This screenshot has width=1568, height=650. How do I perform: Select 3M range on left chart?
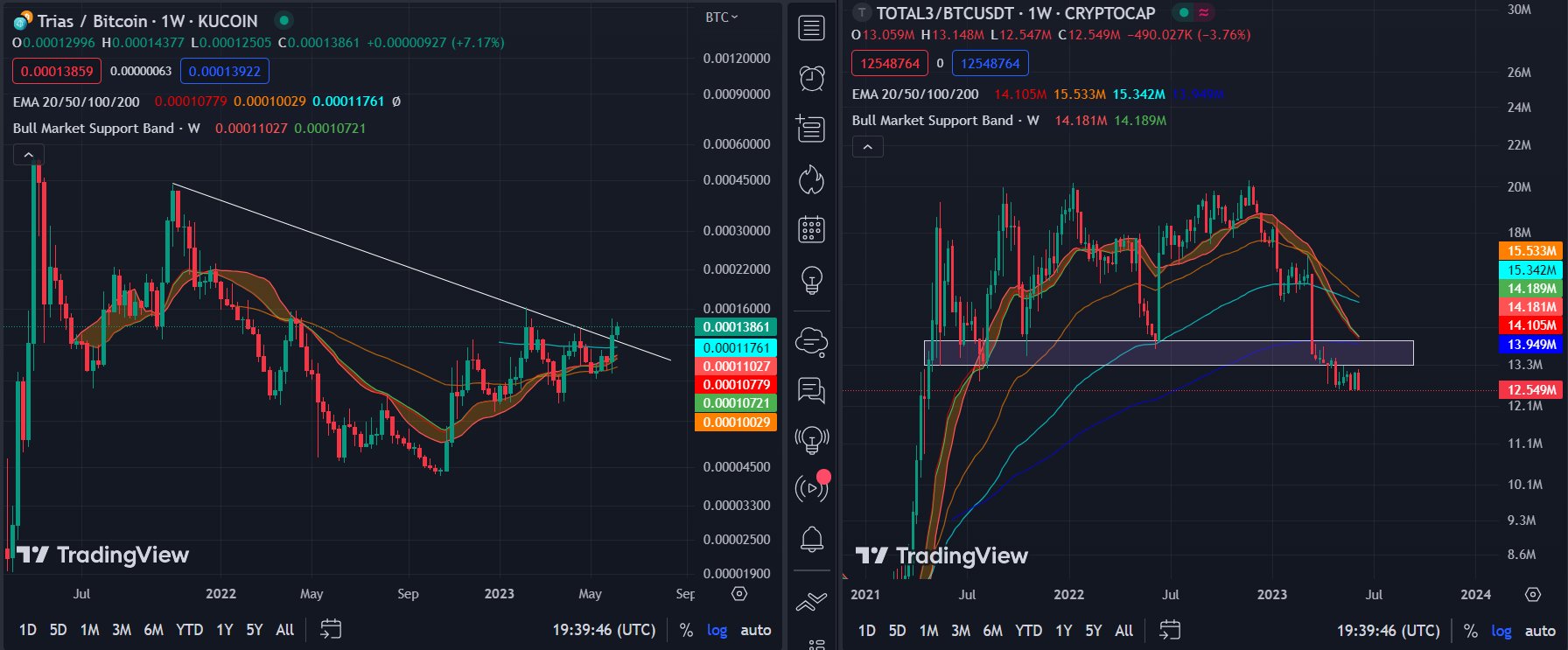122,630
